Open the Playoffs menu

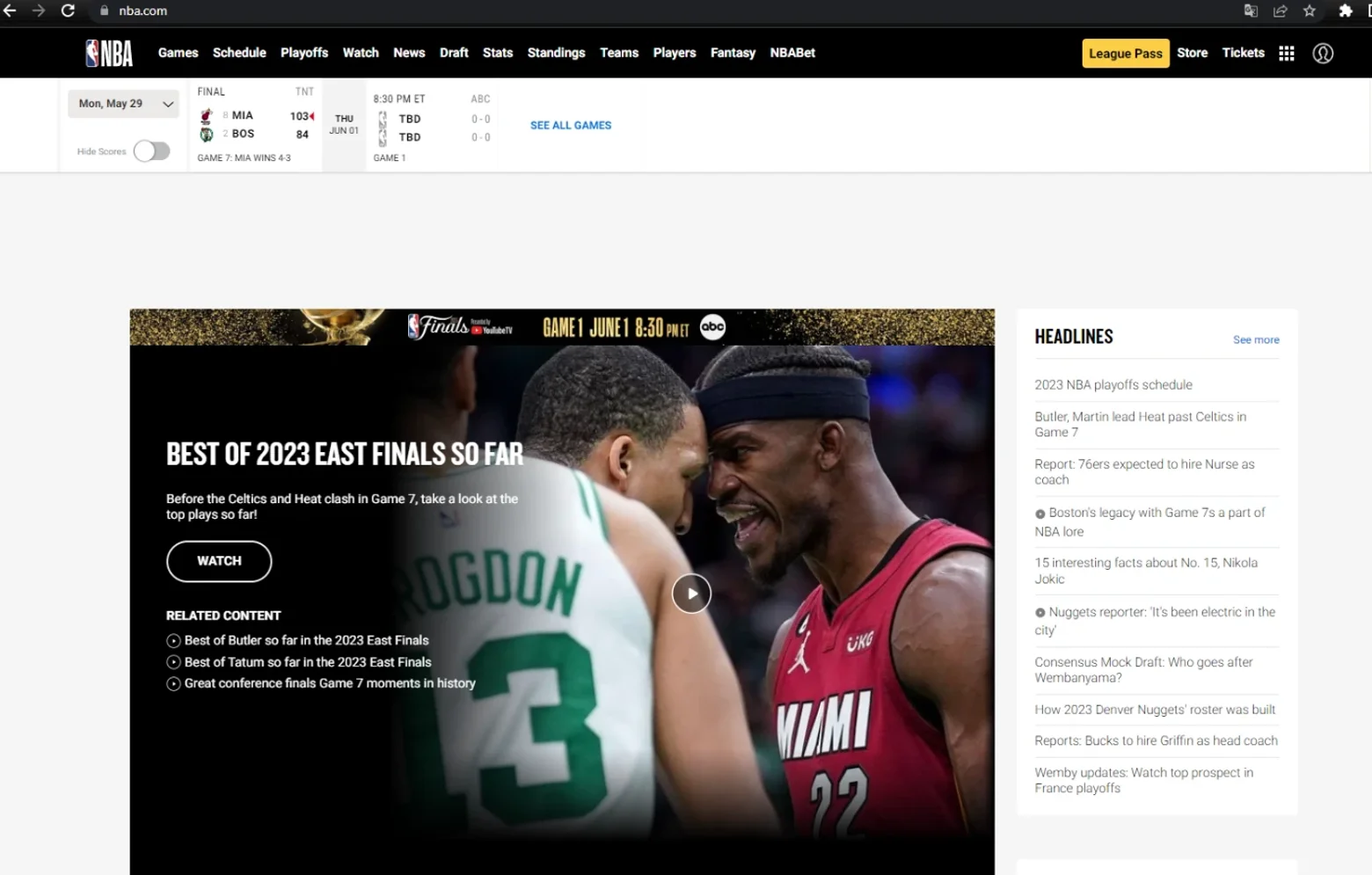coord(304,53)
